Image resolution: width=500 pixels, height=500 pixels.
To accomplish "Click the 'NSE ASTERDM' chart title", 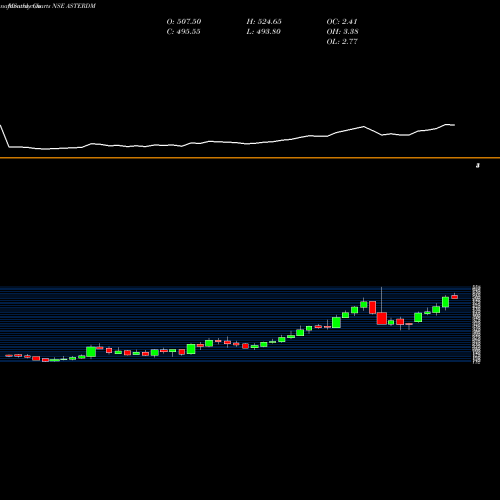I will click(74, 6).
